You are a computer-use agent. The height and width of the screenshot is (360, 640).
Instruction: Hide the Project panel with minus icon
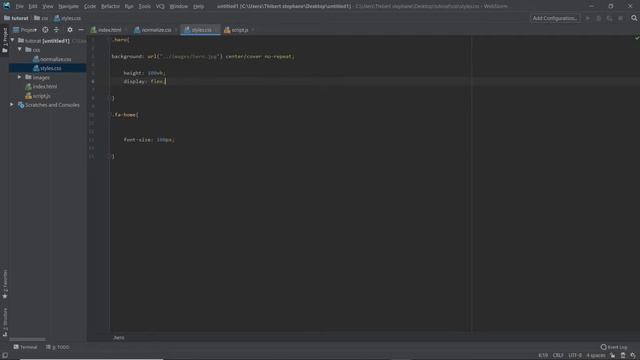click(x=81, y=30)
